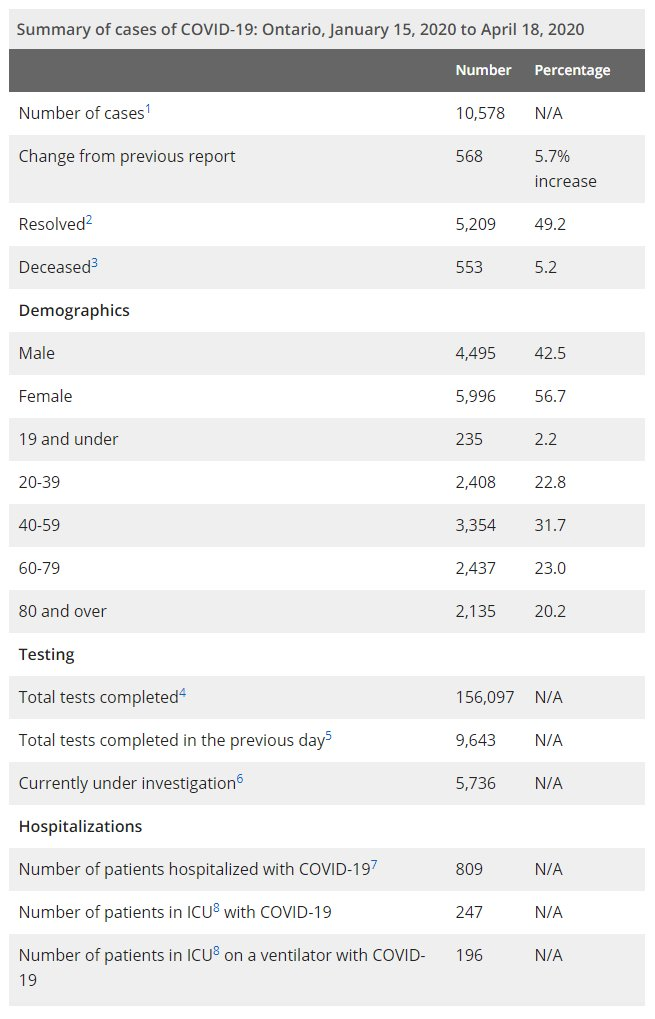Click the 5.7% increase percentage cell
The width and height of the screenshot is (655, 1019).
(565, 169)
